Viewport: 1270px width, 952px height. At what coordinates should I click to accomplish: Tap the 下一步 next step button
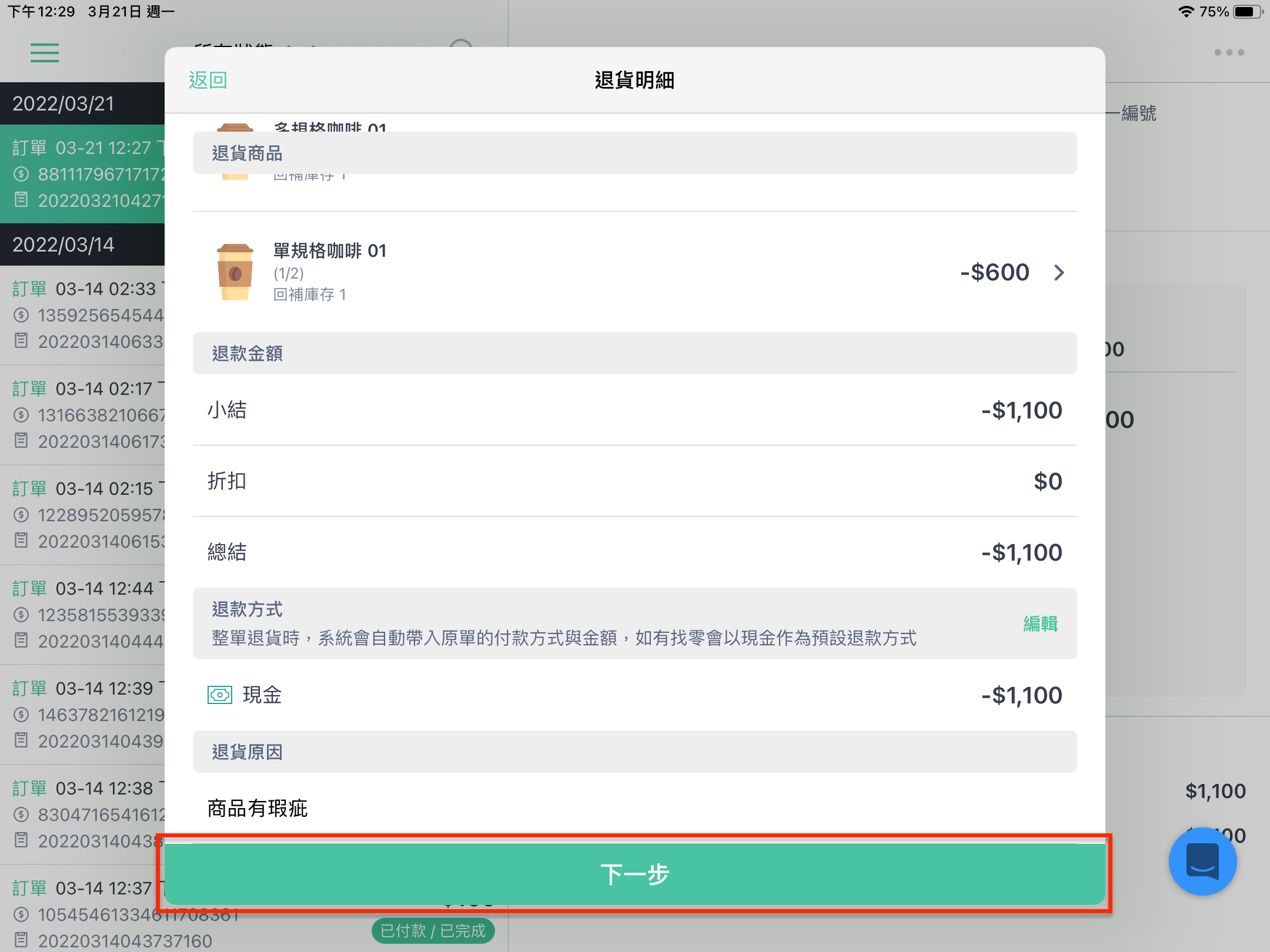click(x=634, y=874)
